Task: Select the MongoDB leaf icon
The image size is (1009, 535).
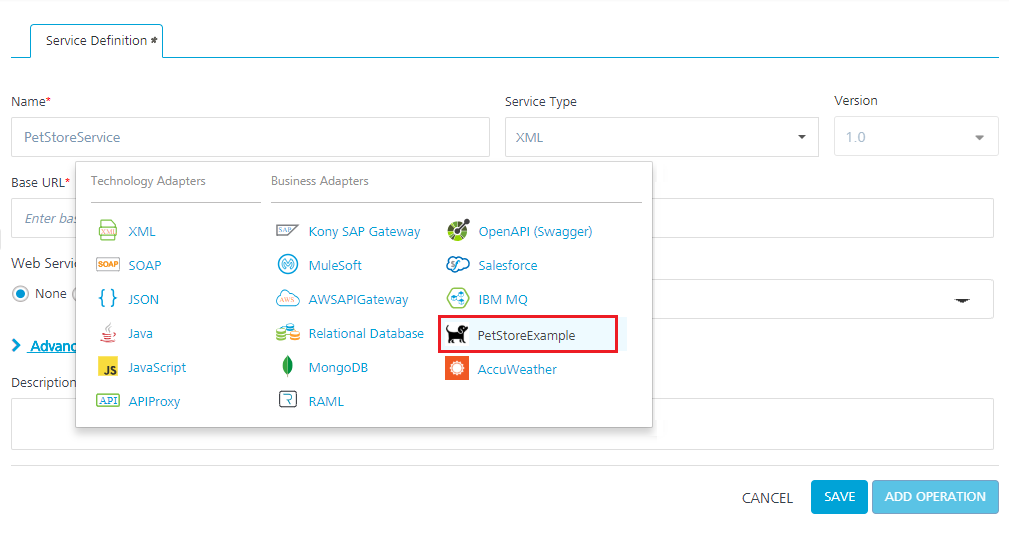Action: point(287,367)
